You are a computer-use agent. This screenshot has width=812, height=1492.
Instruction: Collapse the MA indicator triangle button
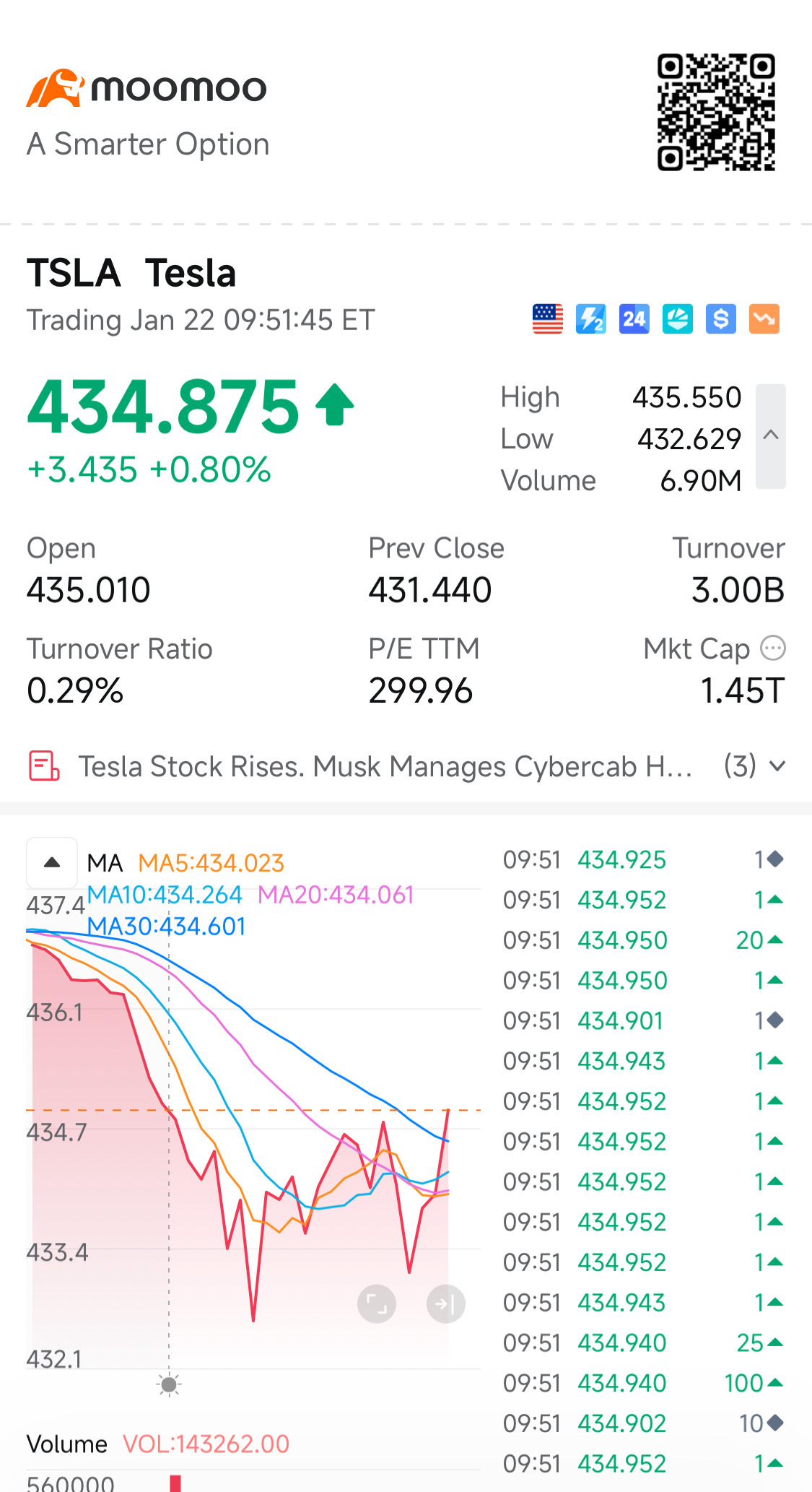coord(52,862)
